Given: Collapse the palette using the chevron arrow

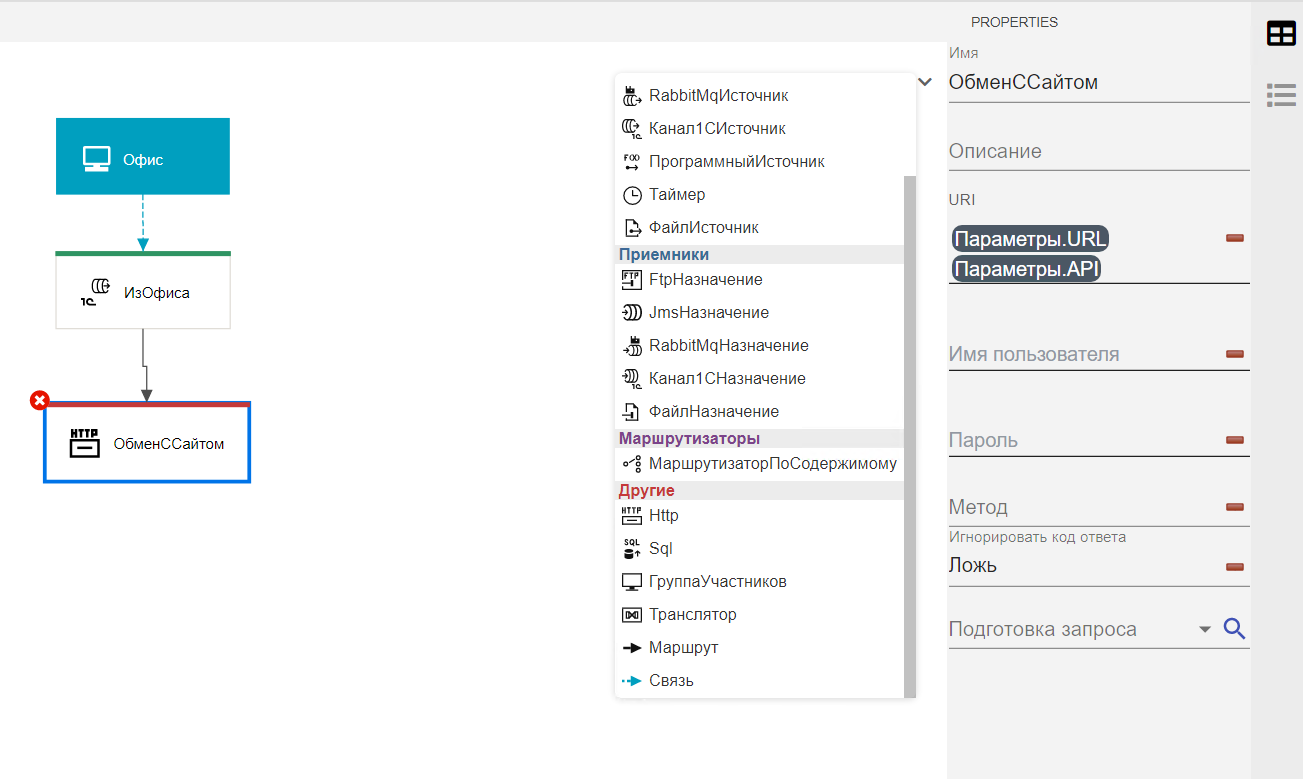Looking at the screenshot, I should click(x=925, y=82).
